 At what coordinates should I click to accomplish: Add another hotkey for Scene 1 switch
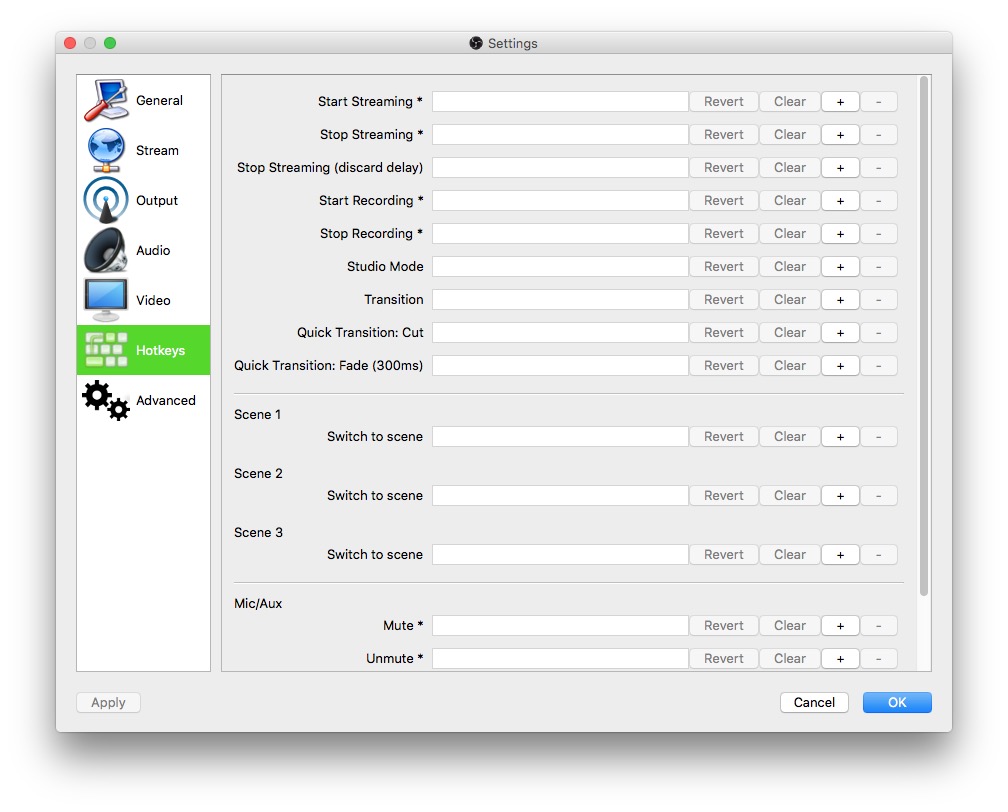tap(840, 437)
